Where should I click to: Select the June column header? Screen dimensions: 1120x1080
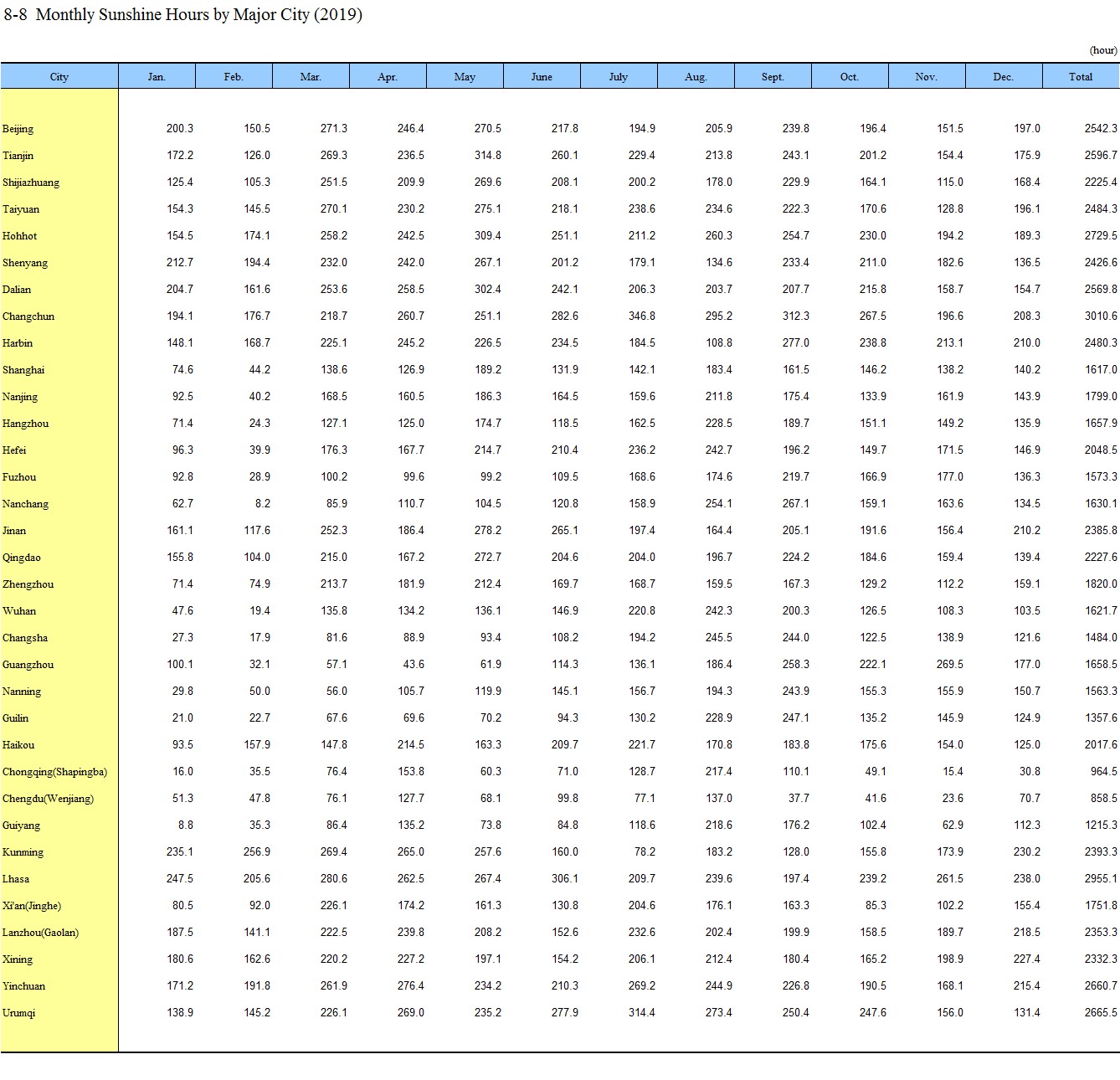[x=542, y=76]
